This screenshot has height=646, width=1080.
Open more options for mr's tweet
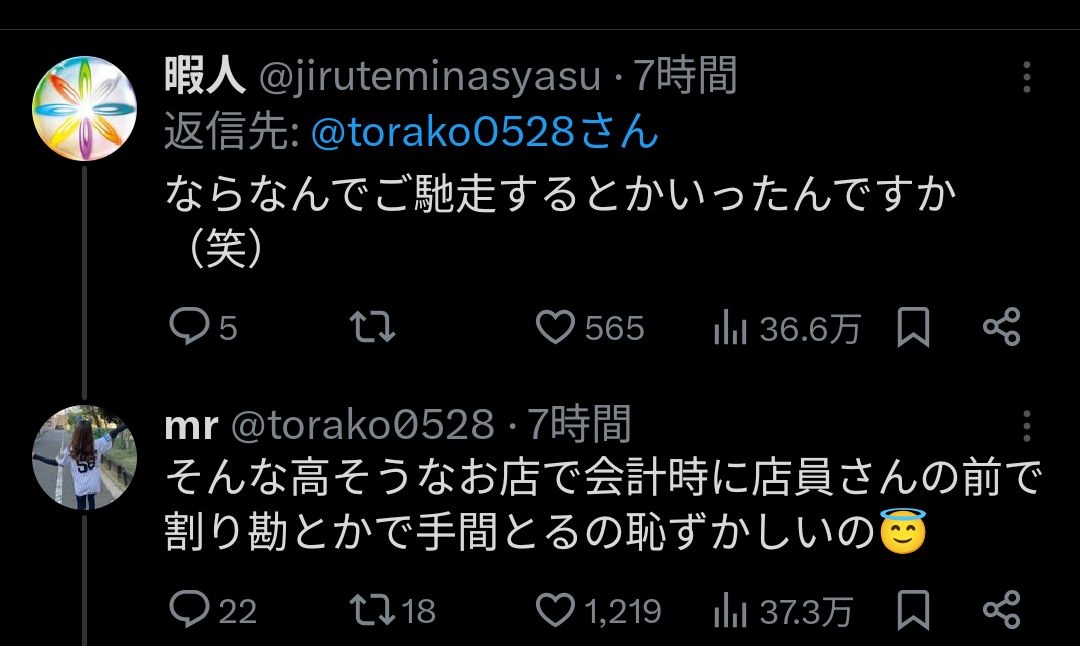pos(1026,426)
